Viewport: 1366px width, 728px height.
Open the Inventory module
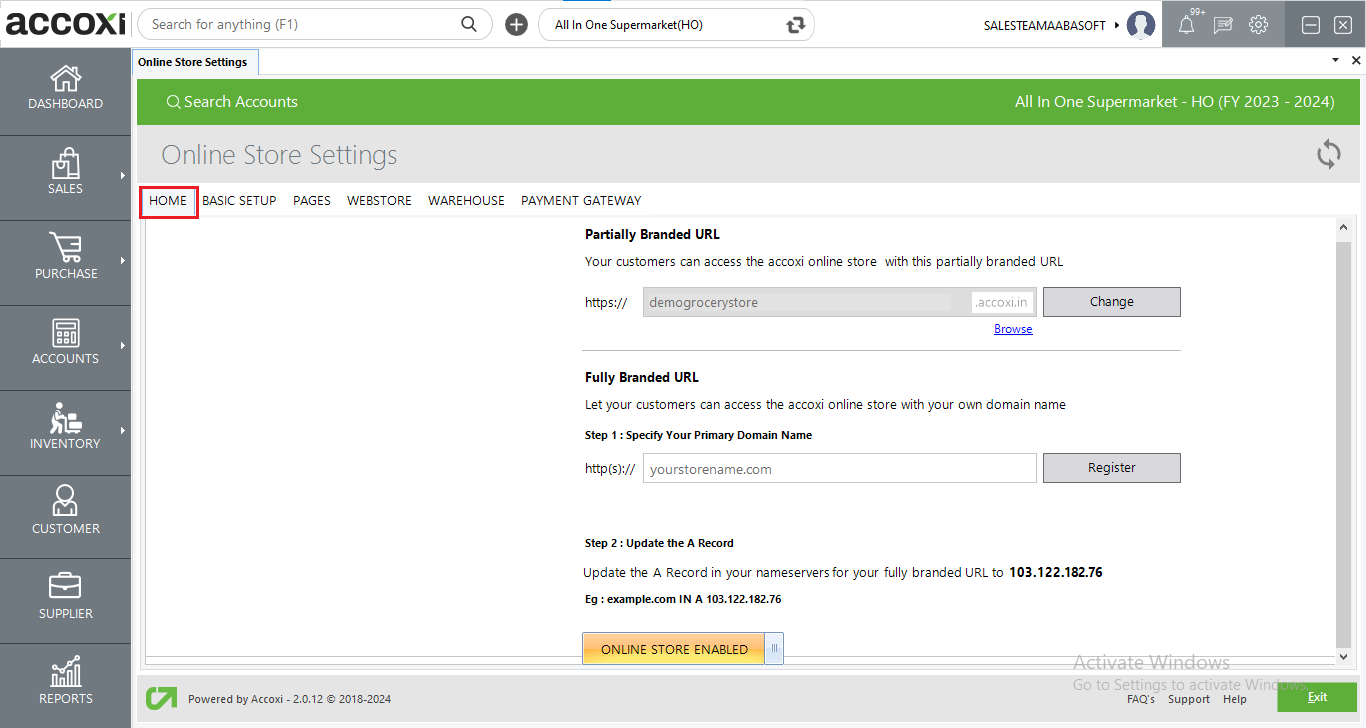[x=65, y=430]
